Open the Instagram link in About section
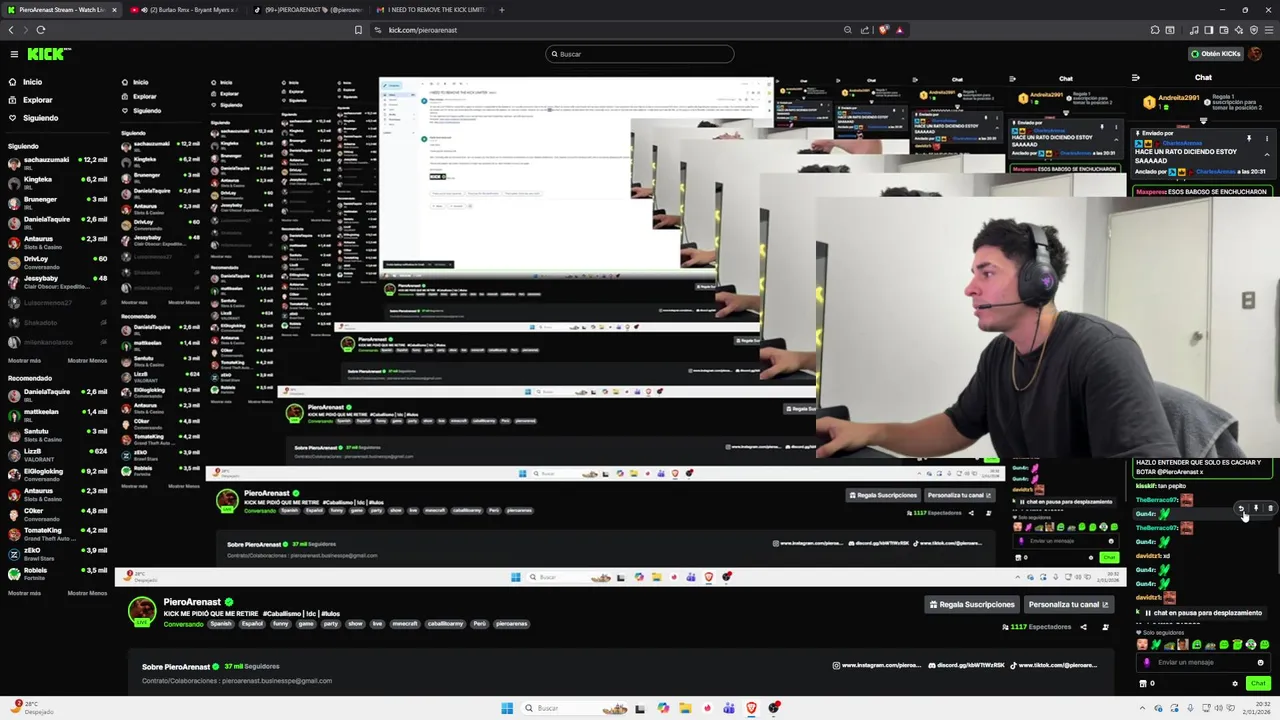The height and width of the screenshot is (720, 1280). click(877, 665)
